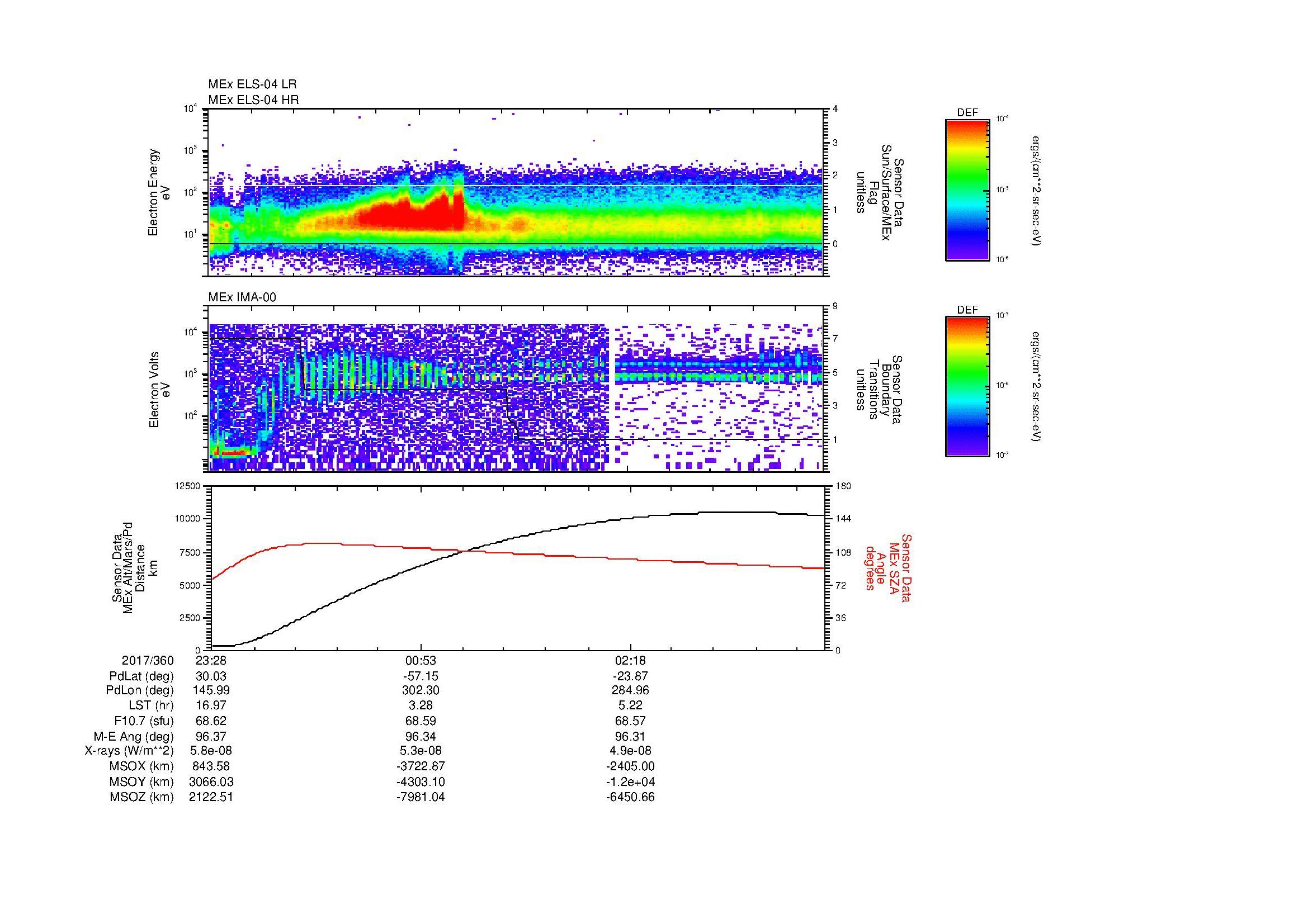This screenshot has height=924, width=1308.
Task: Click the '02:18' time label
Action: point(630,661)
